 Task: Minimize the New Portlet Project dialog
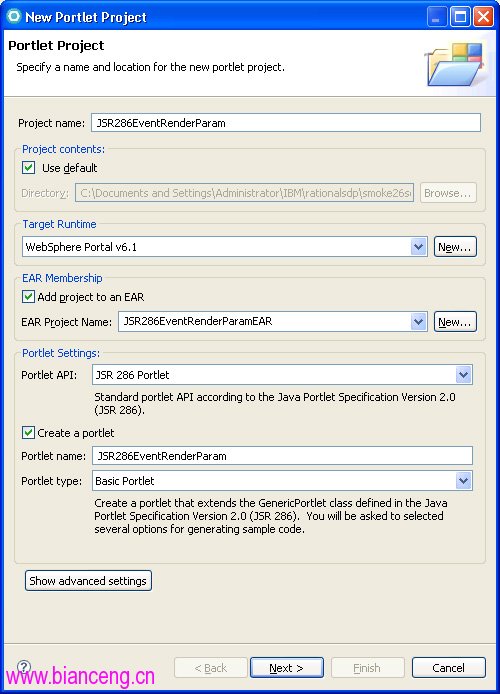pyautogui.click(x=437, y=17)
